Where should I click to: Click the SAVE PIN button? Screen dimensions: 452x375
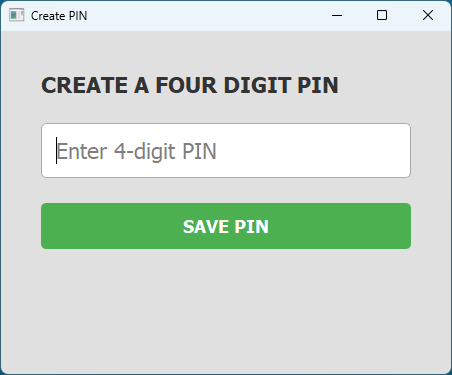pos(226,226)
